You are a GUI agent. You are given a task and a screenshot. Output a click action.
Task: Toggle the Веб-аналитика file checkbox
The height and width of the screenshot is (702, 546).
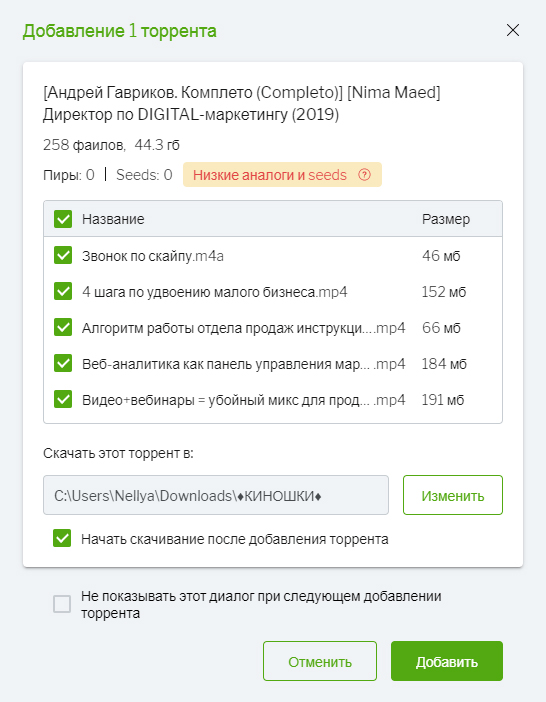(63, 363)
